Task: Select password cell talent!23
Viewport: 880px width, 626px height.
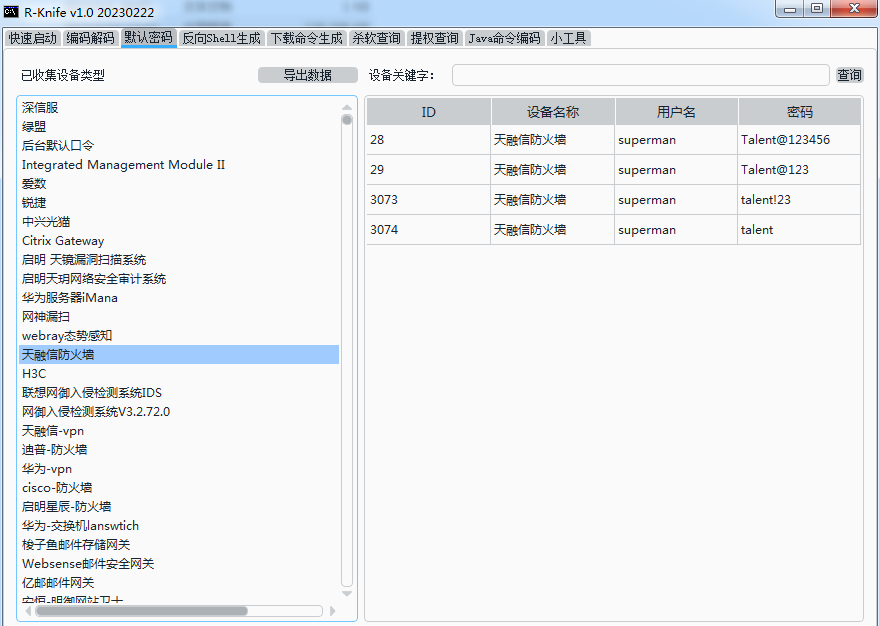Action: (x=799, y=200)
